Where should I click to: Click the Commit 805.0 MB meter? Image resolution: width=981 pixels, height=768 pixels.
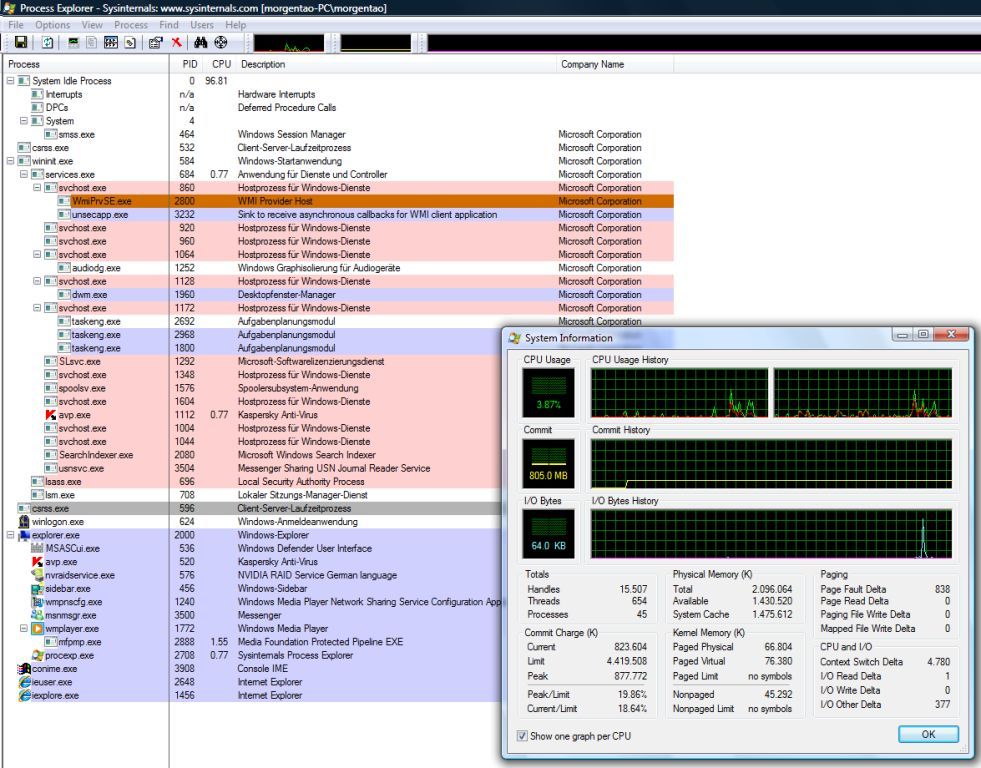(549, 463)
